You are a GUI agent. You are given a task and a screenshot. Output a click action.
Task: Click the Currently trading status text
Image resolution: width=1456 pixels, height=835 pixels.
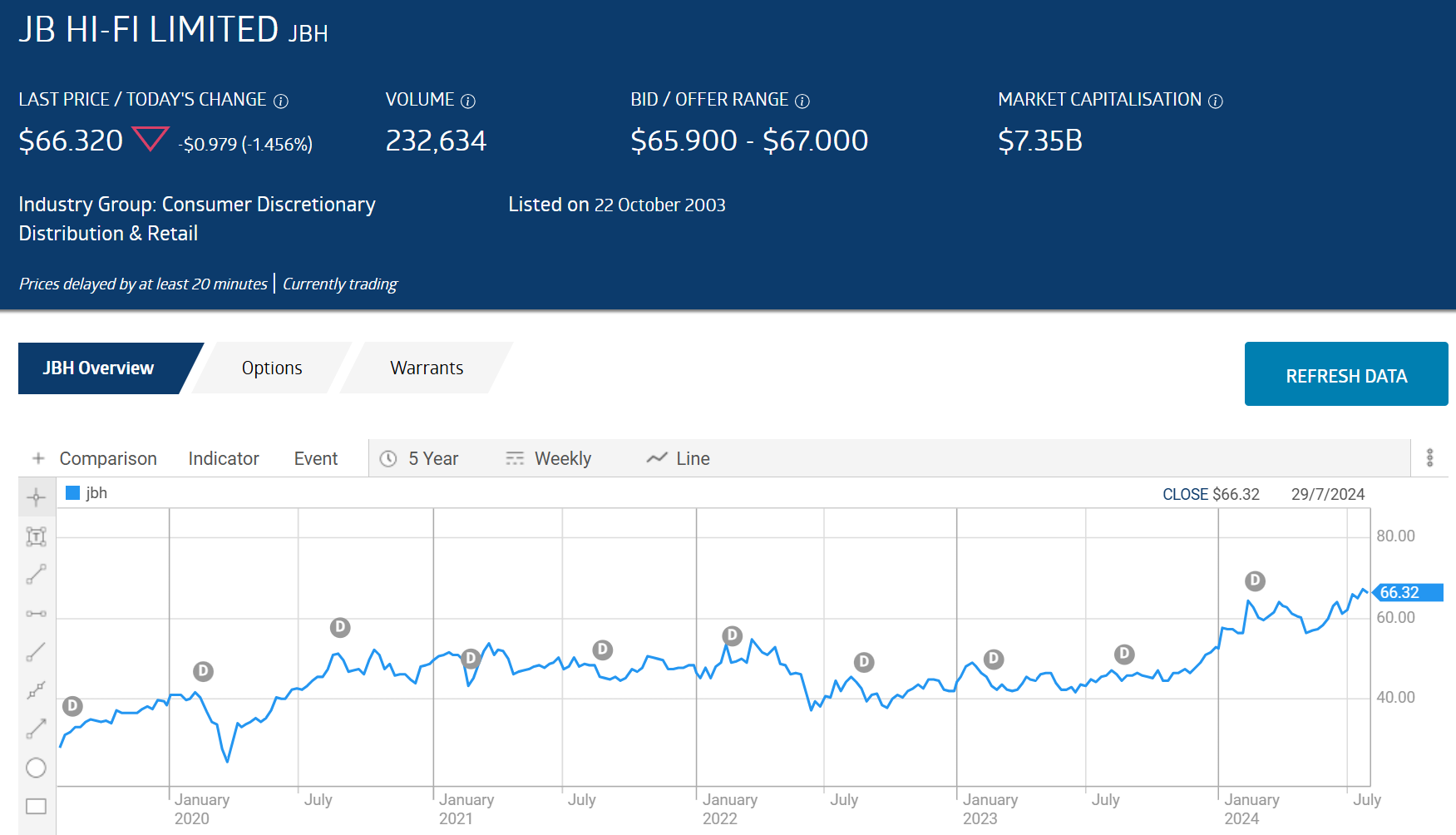[x=340, y=284]
